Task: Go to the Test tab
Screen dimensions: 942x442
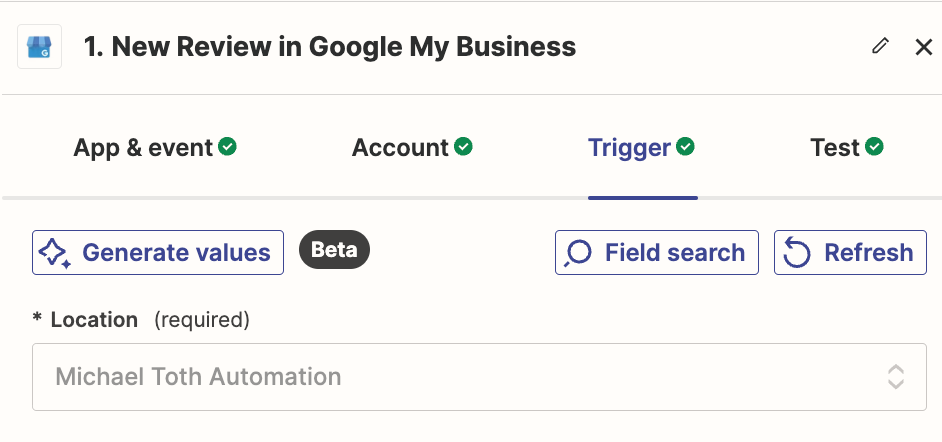Action: [835, 148]
